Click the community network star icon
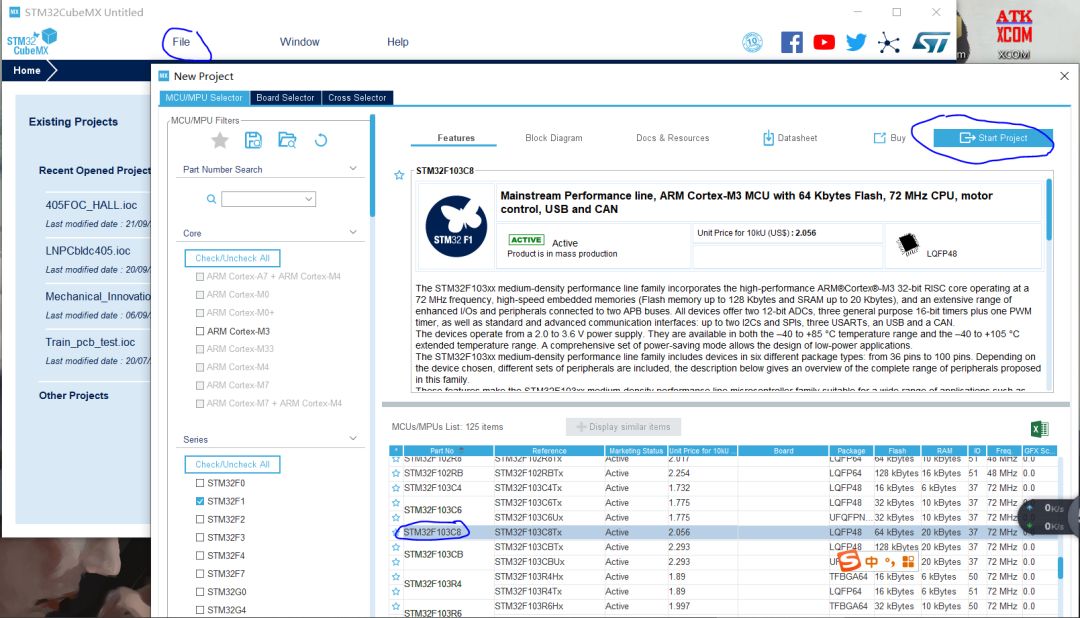This screenshot has height=618, width=1080. pyautogui.click(x=889, y=43)
